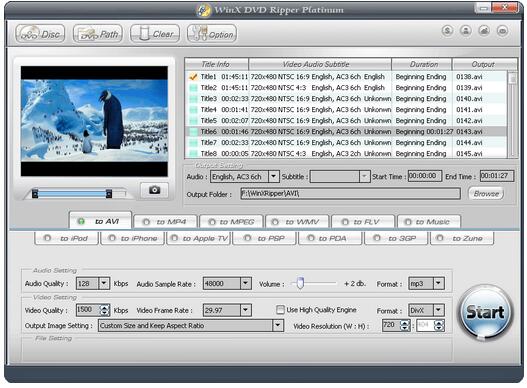This screenshot has width=527, height=388.
Task: Open the Subtitle dropdown
Action: coord(364,177)
